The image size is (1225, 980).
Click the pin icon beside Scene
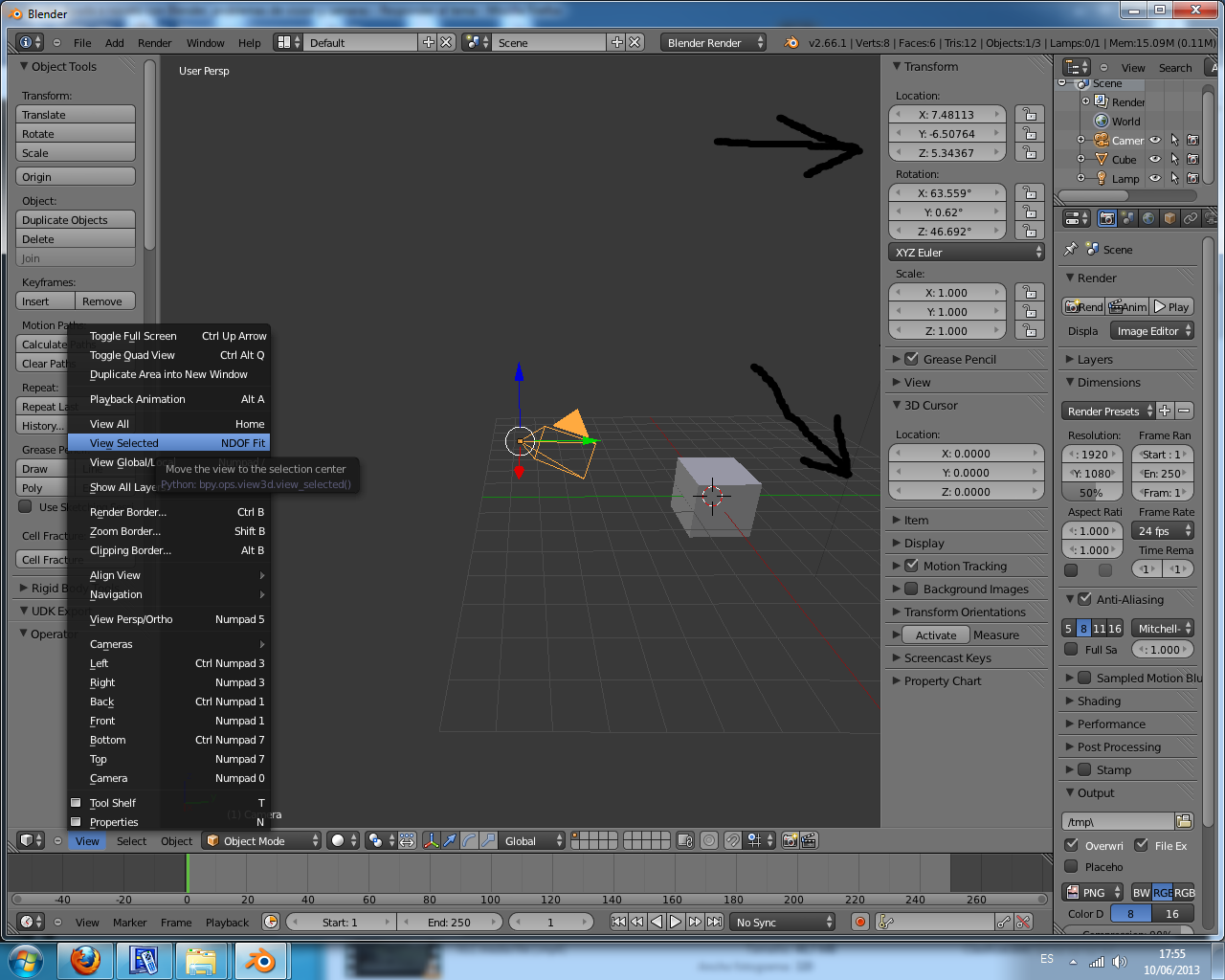(1071, 249)
